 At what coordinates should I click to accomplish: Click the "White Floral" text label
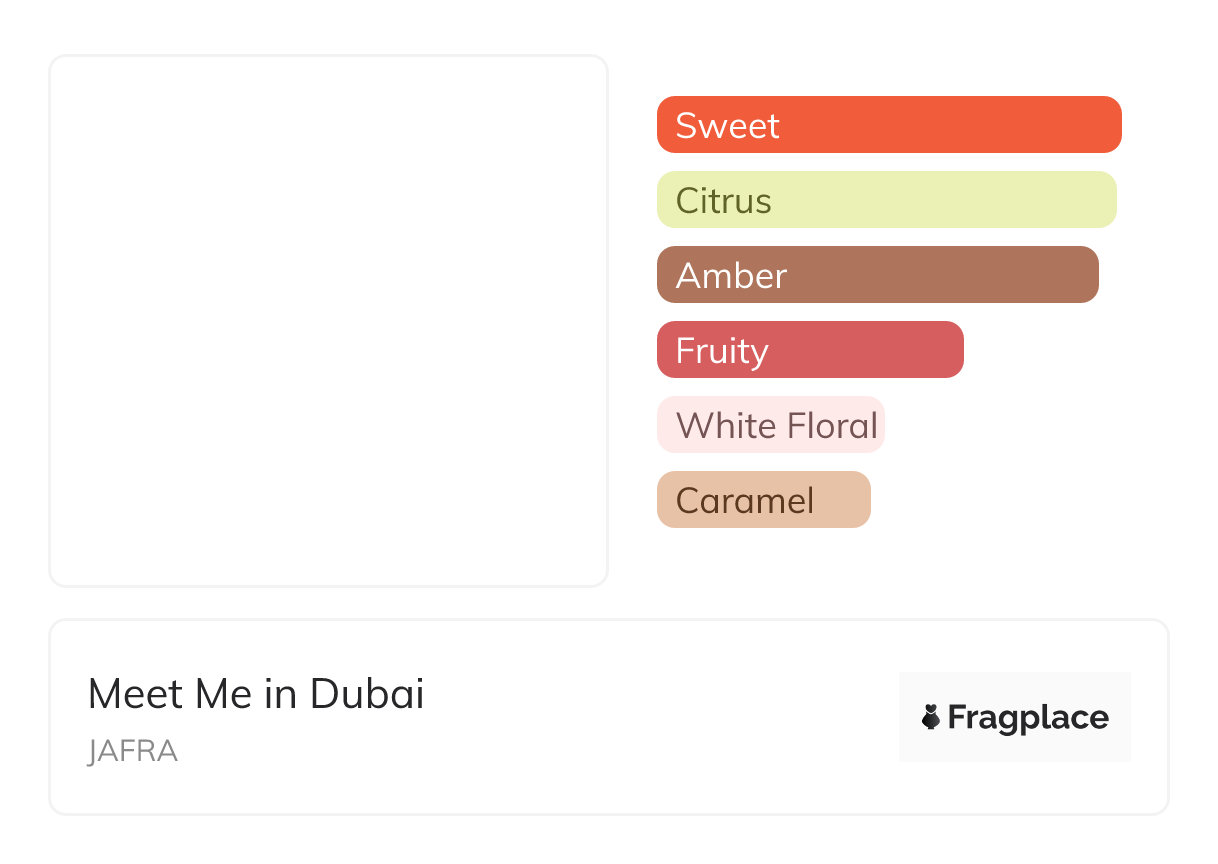click(x=776, y=426)
